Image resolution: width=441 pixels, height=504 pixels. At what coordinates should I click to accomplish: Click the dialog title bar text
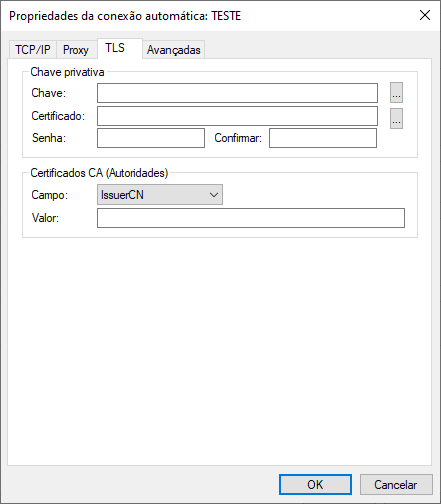pyautogui.click(x=125, y=16)
